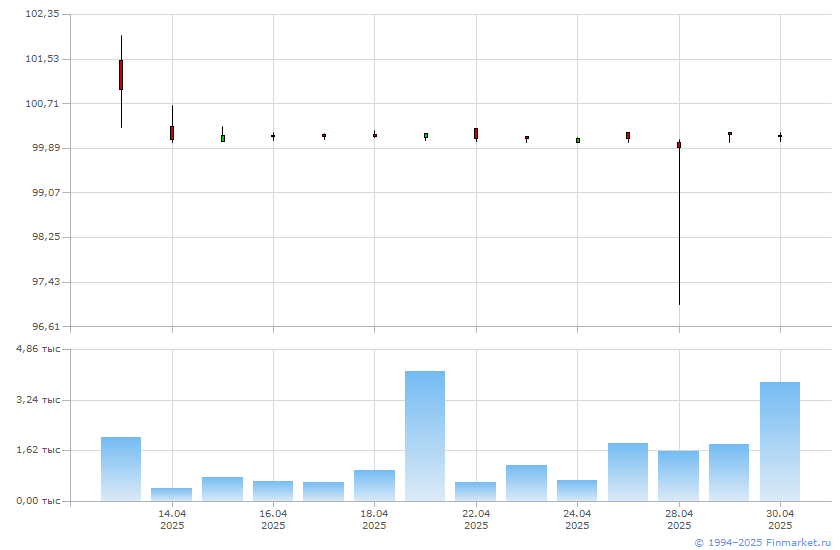Select the 22.04 2025 date label
Image resolution: width=840 pixels, height=550 pixels.
point(476,519)
